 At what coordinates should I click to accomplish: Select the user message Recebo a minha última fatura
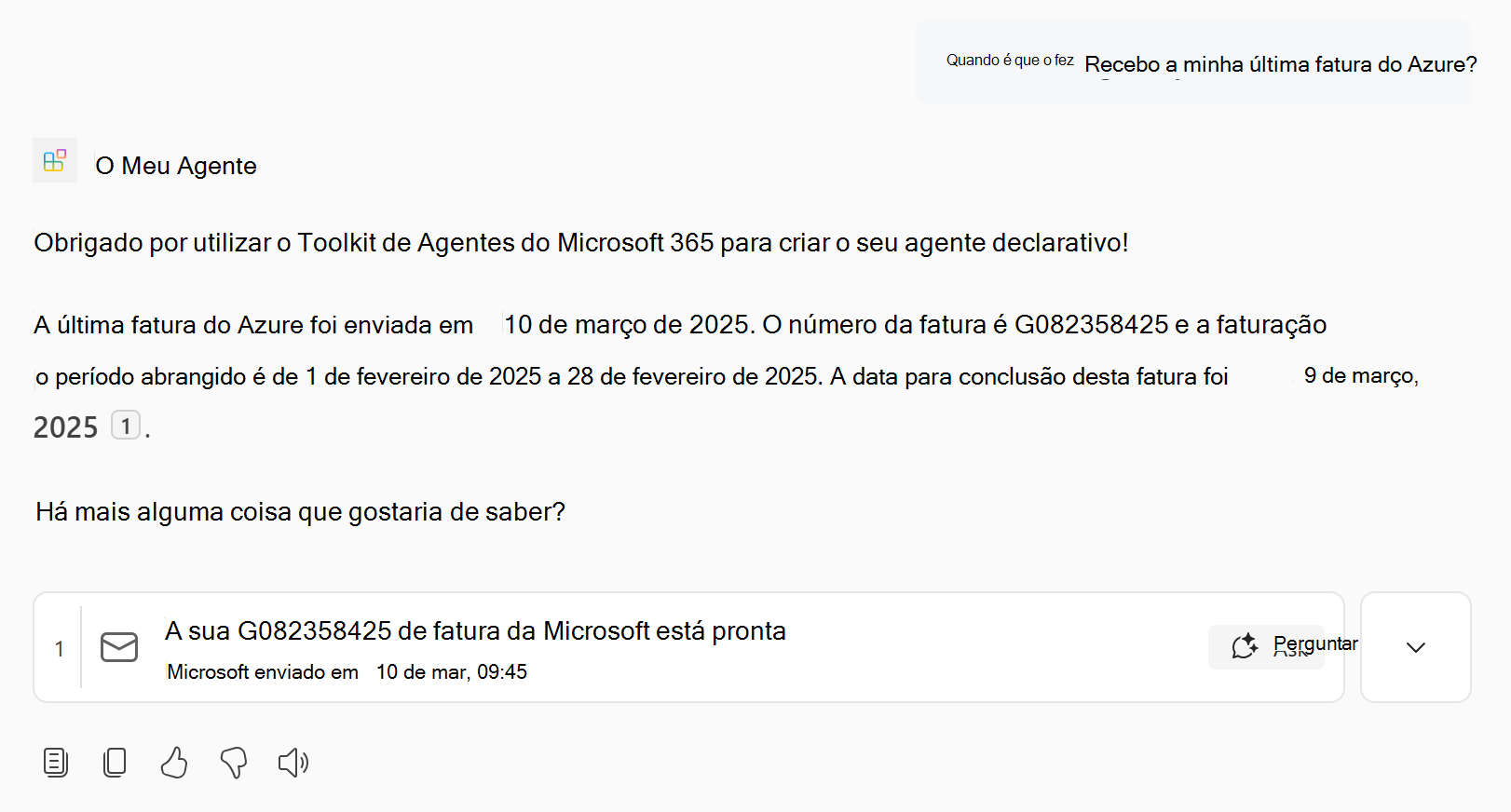coord(1280,64)
